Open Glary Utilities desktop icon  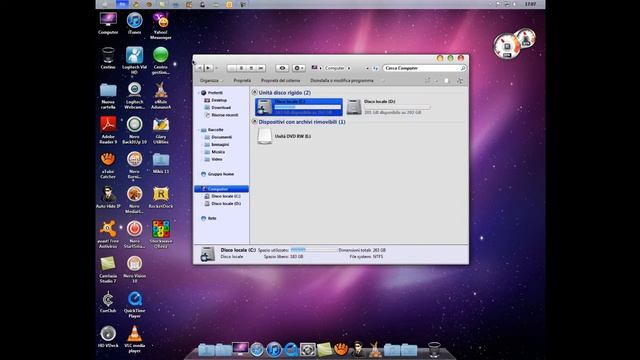160,130
